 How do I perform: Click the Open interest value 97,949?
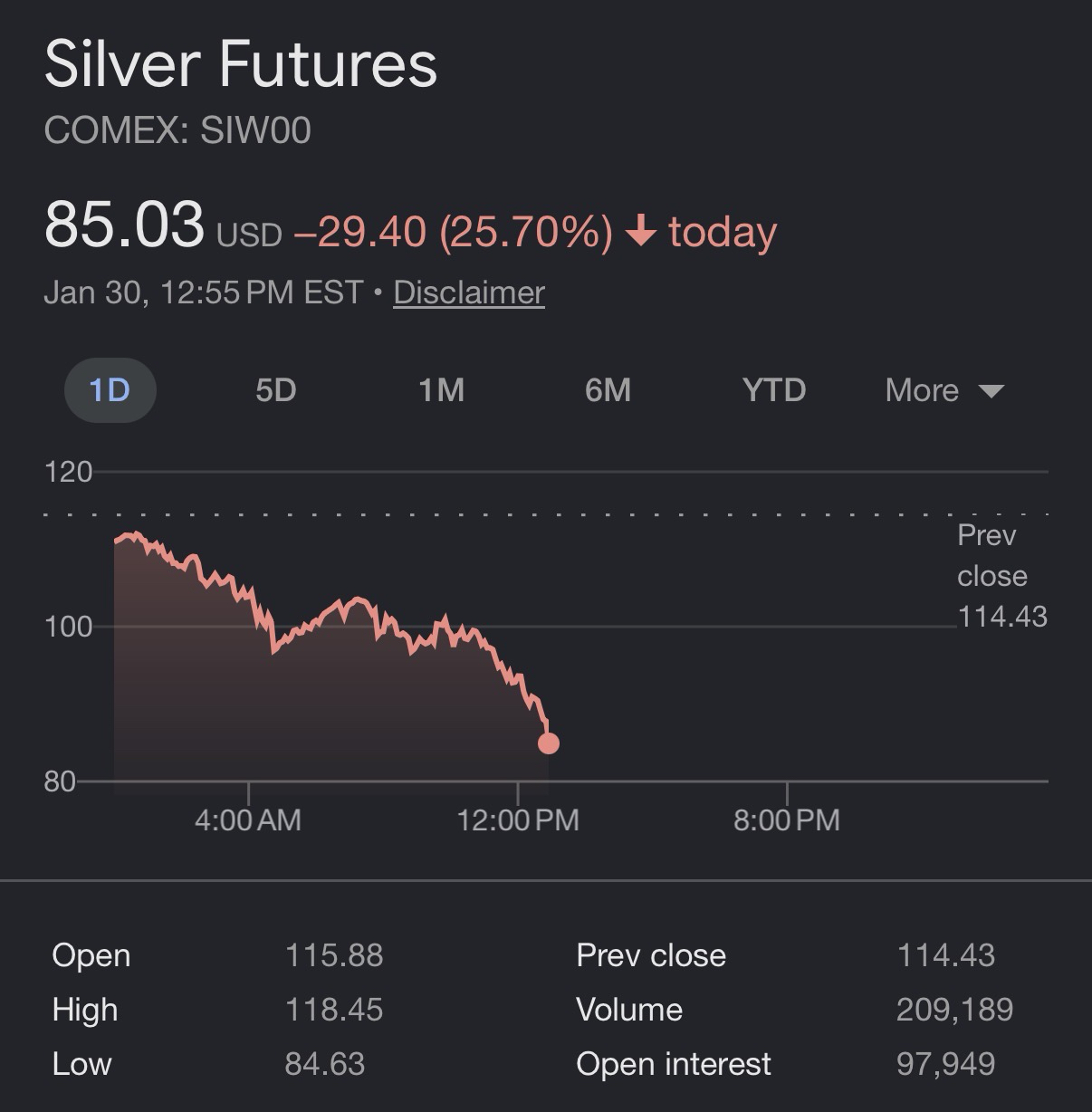945,1064
